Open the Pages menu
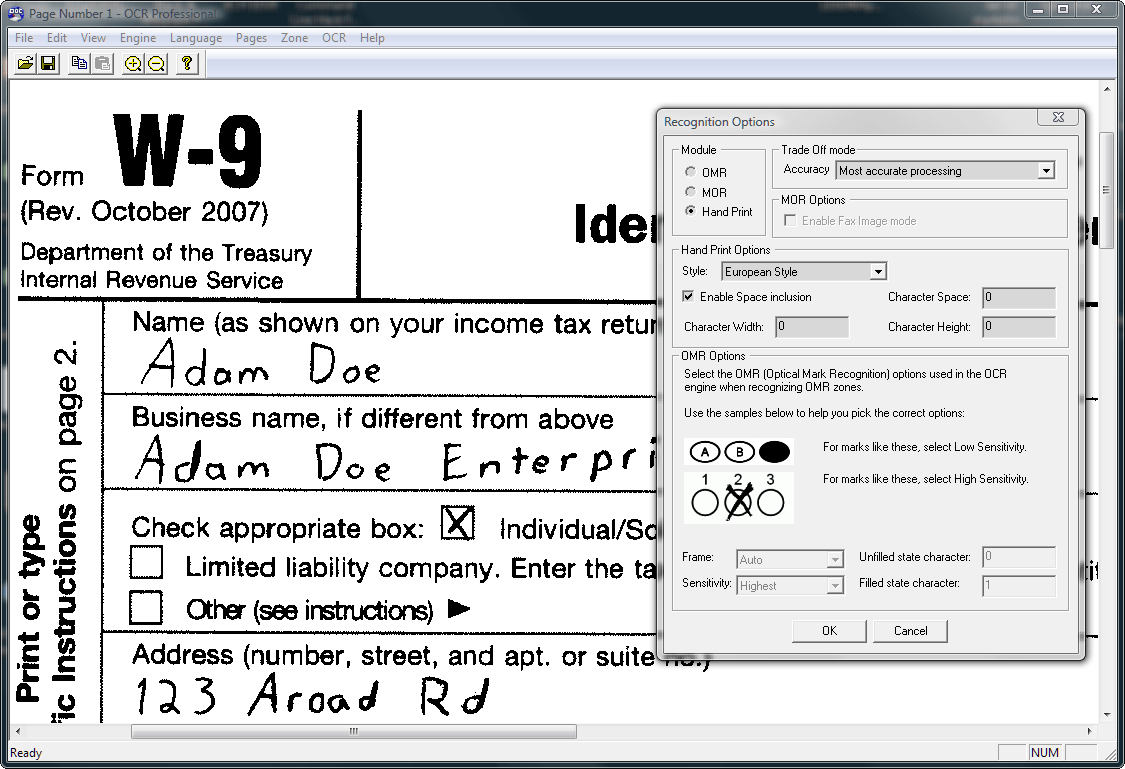 (x=251, y=38)
